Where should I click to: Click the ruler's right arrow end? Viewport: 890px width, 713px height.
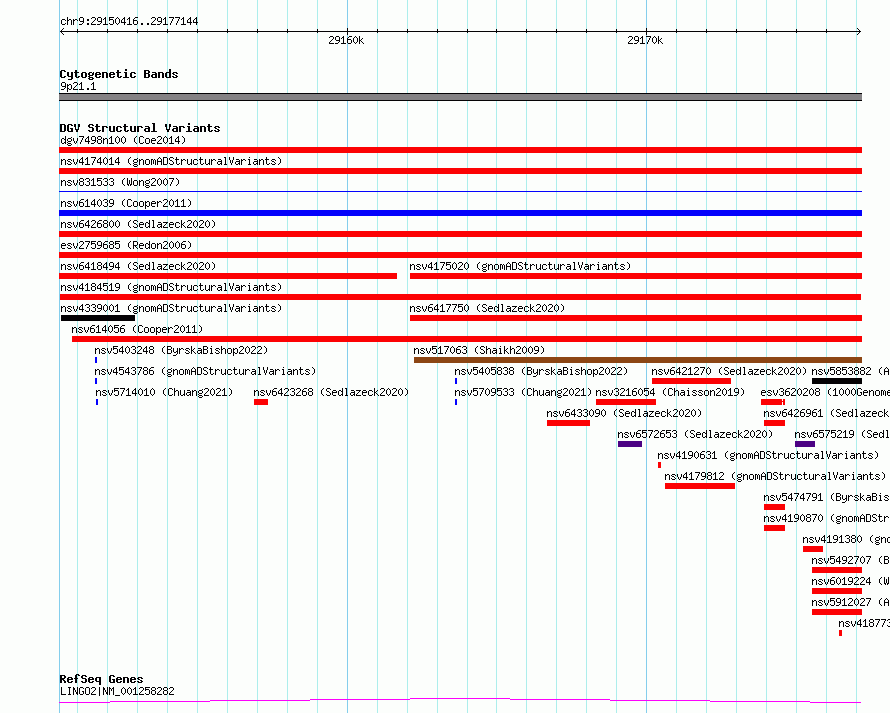pyautogui.click(x=859, y=32)
